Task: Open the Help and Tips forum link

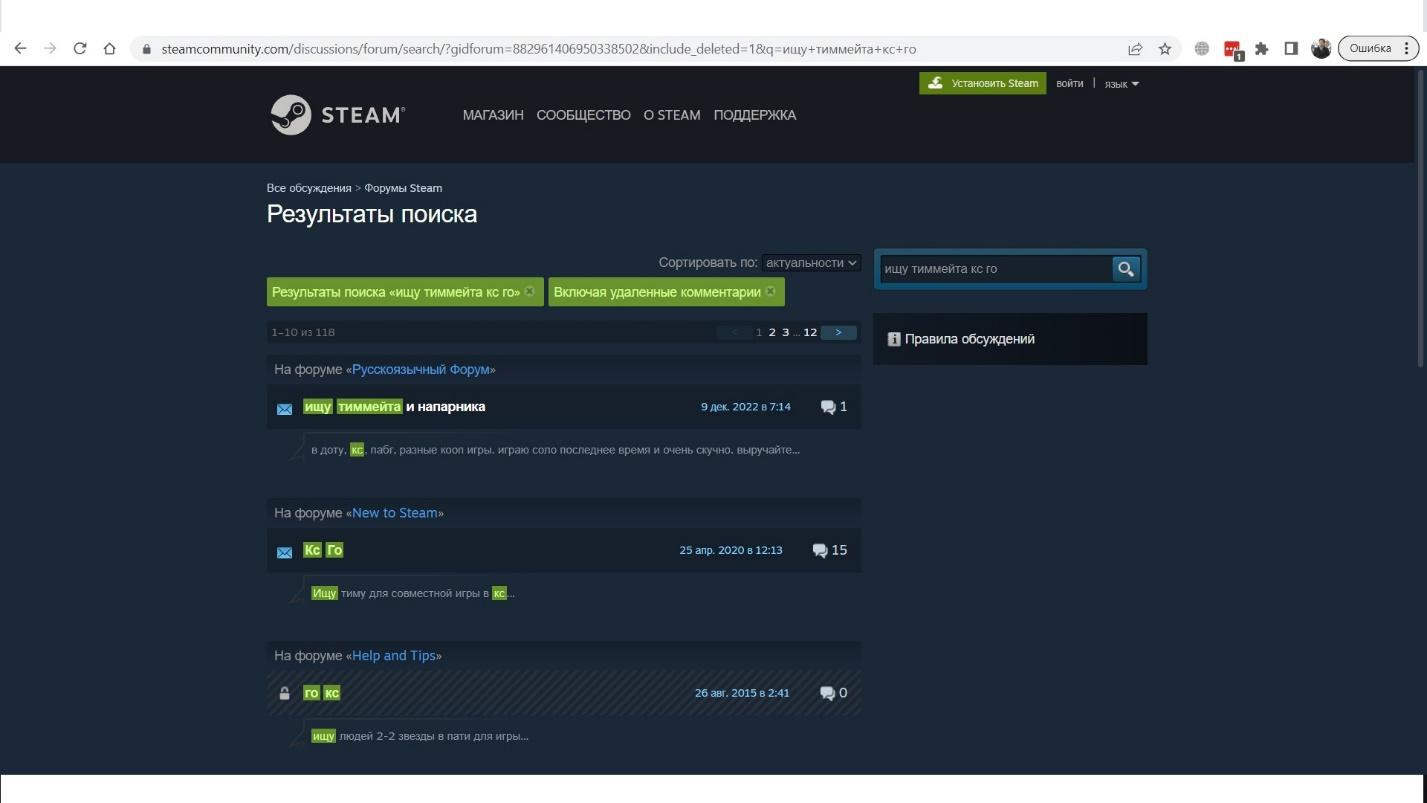Action: click(x=394, y=656)
